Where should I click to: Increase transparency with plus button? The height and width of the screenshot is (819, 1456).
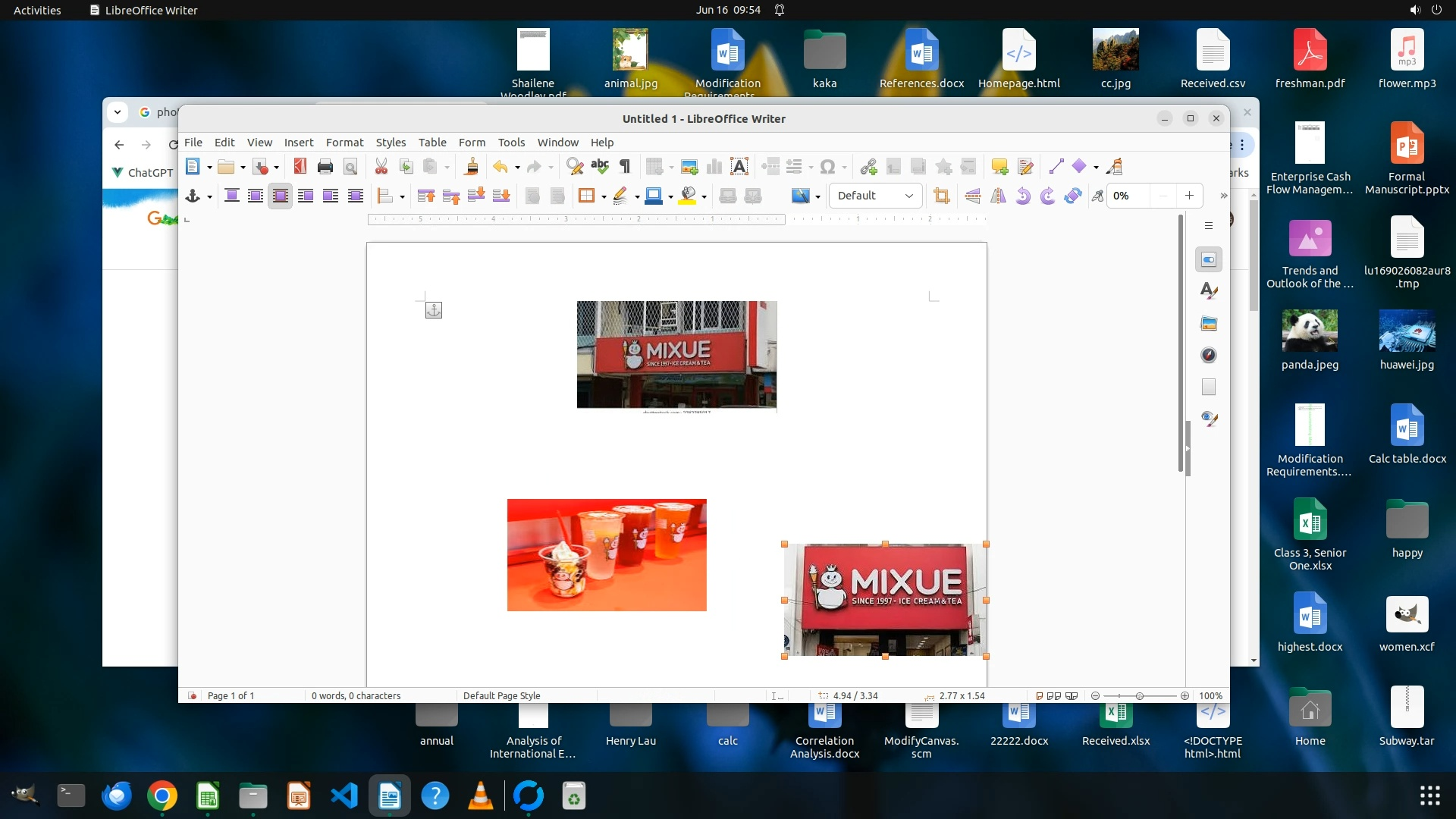pyautogui.click(x=1189, y=196)
